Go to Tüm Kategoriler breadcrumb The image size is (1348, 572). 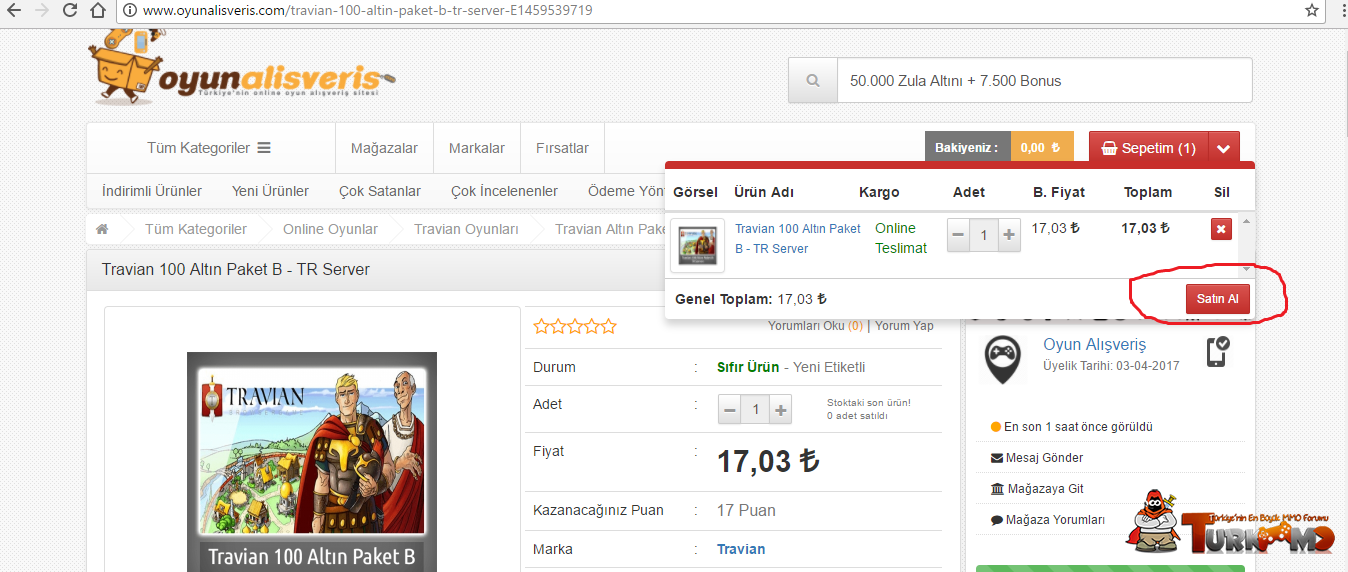196,229
